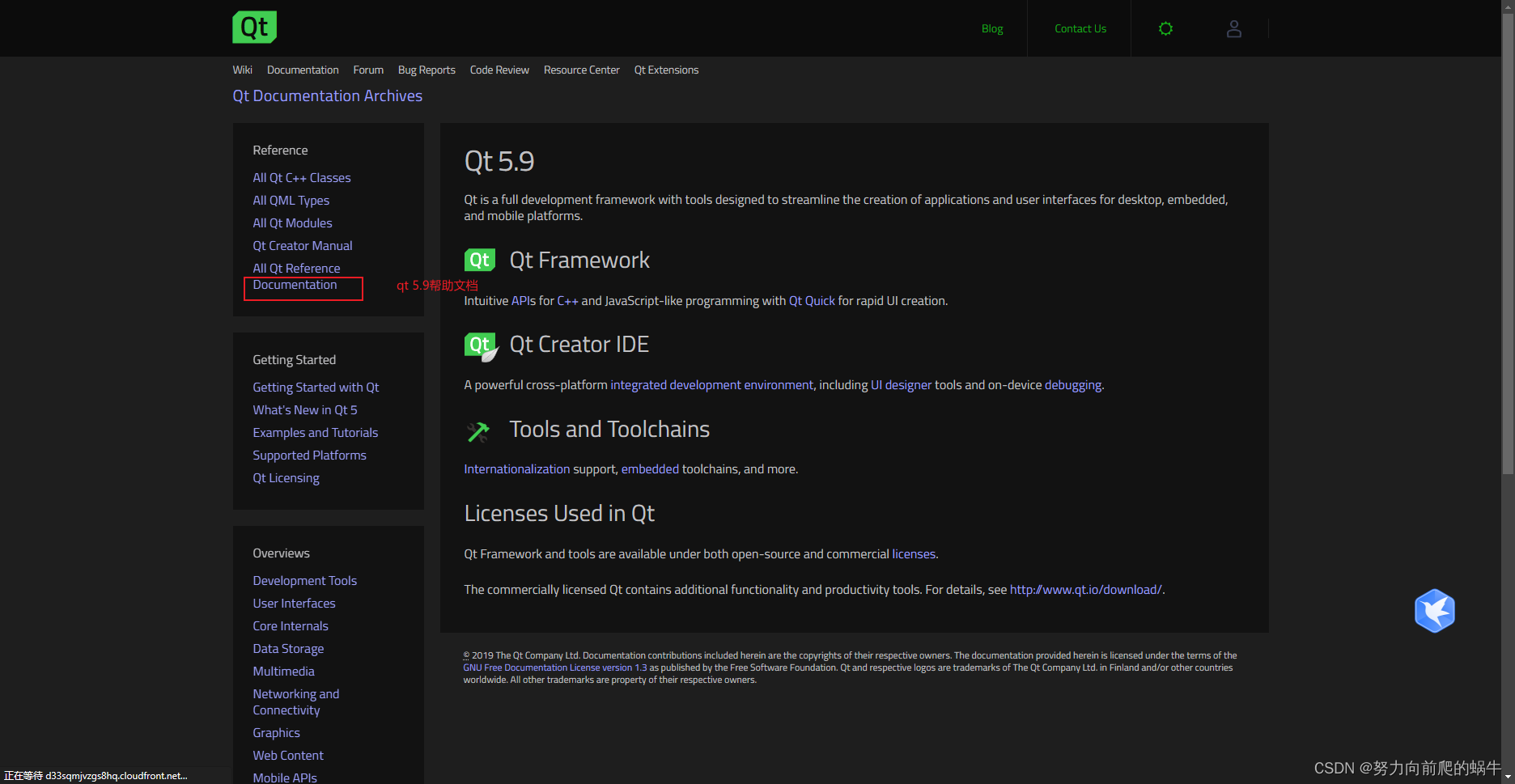This screenshot has height=784, width=1515.
Task: Open Web Content overview link
Action: (288, 755)
